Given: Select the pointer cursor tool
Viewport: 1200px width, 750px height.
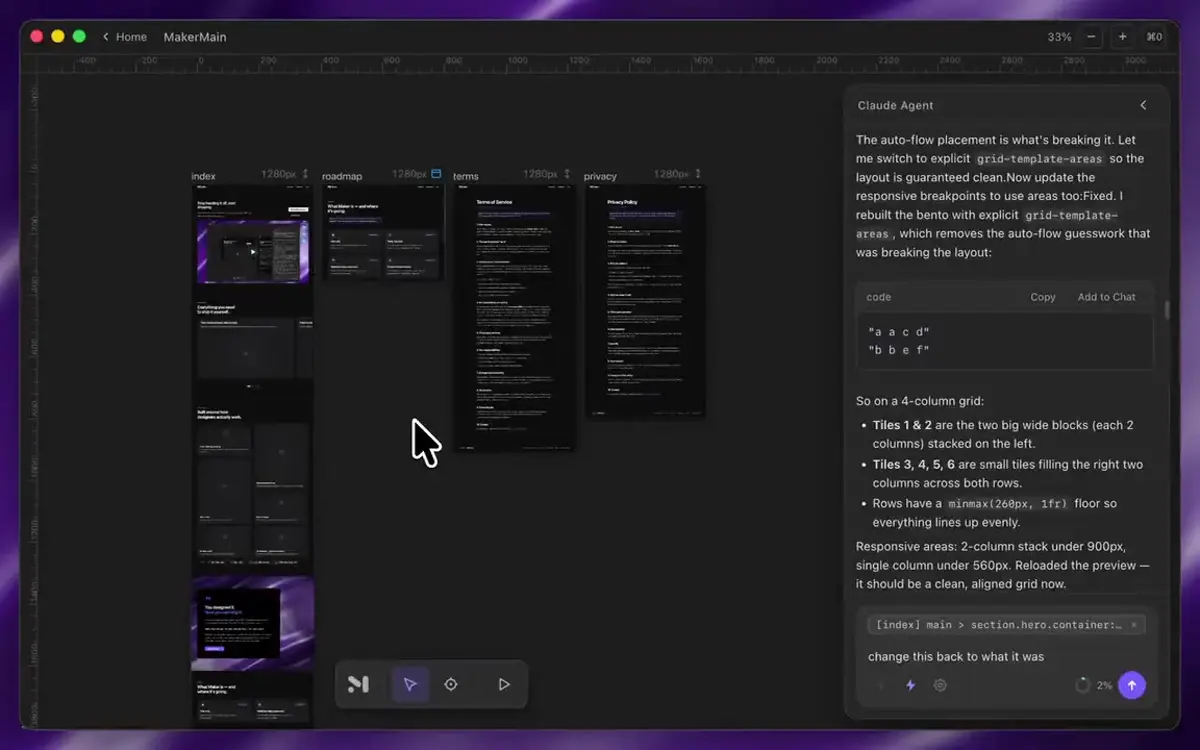Looking at the screenshot, I should pos(410,685).
